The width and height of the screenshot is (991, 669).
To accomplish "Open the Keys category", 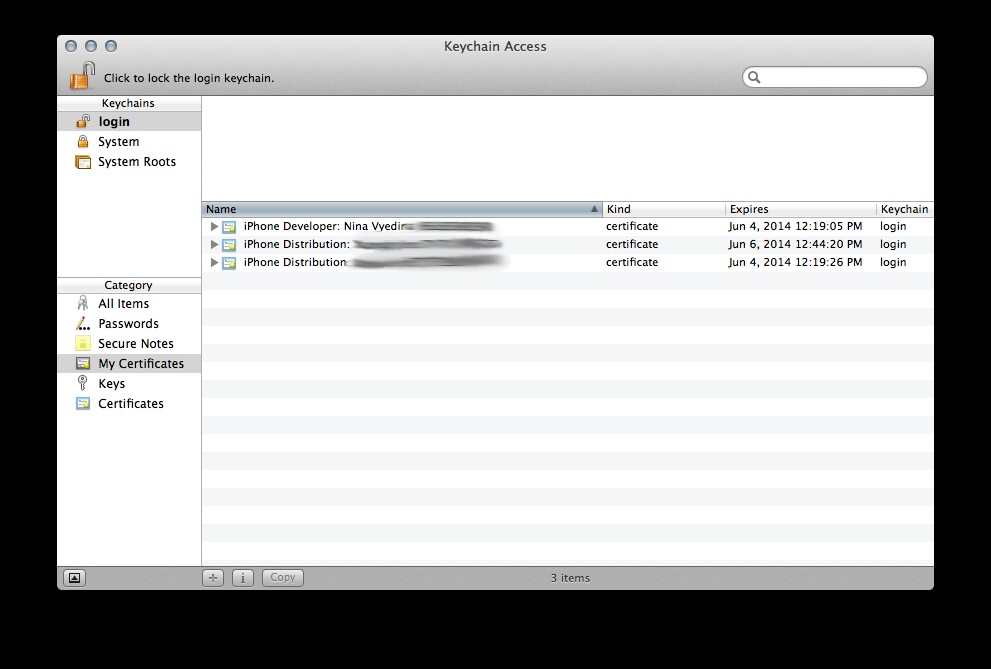I will point(129,383).
